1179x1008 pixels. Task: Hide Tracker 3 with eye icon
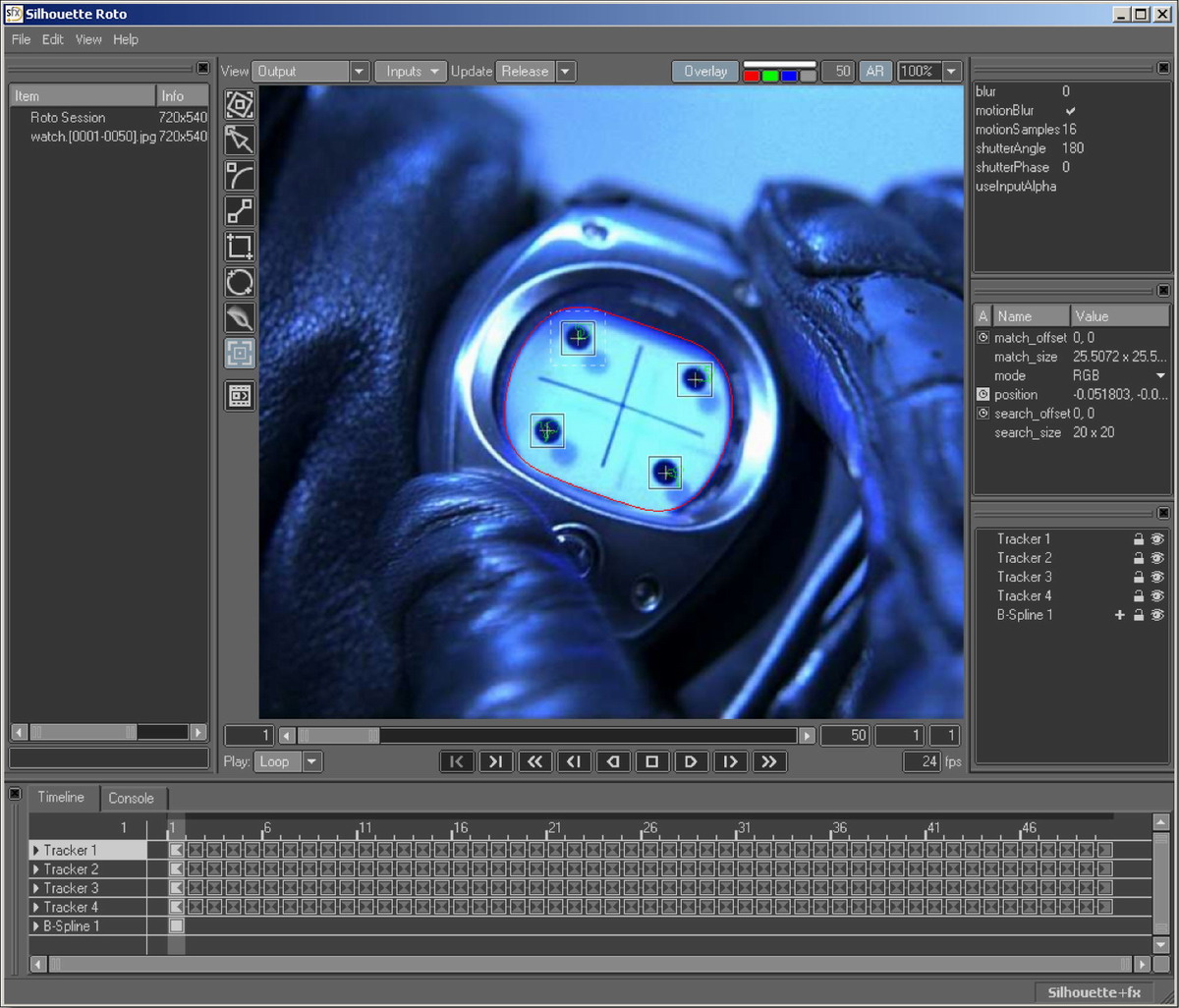[1157, 577]
